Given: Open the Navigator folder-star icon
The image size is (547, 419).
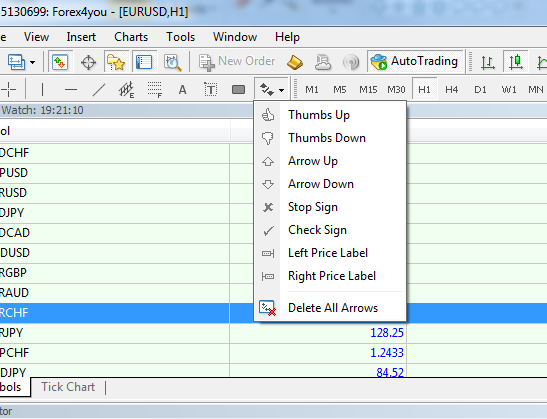Looking at the screenshot, I should tap(116, 63).
